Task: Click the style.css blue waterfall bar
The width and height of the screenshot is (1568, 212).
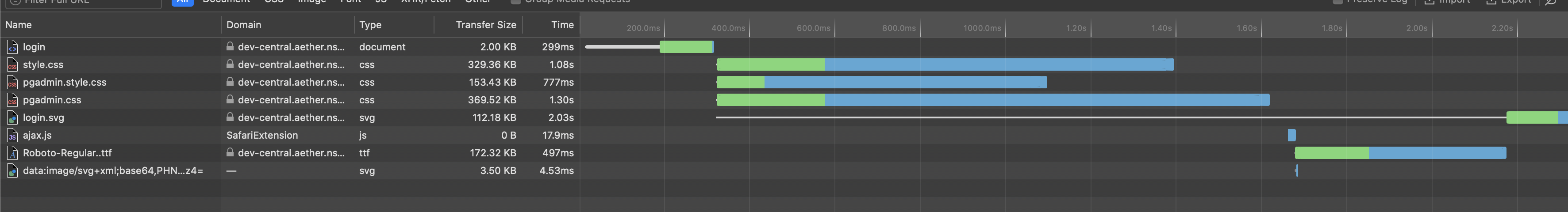Action: tap(998, 64)
